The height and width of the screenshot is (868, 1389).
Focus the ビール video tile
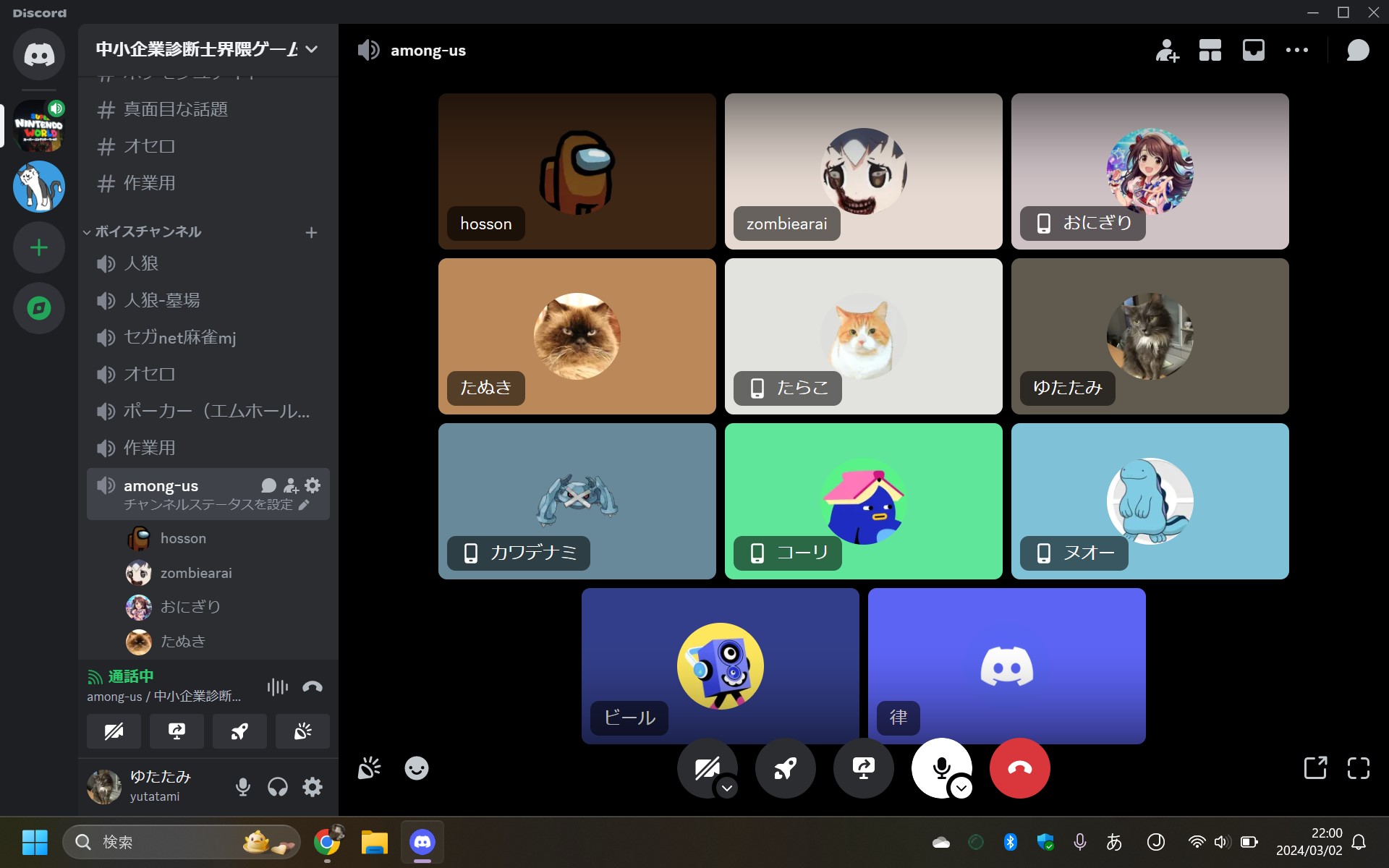point(721,666)
